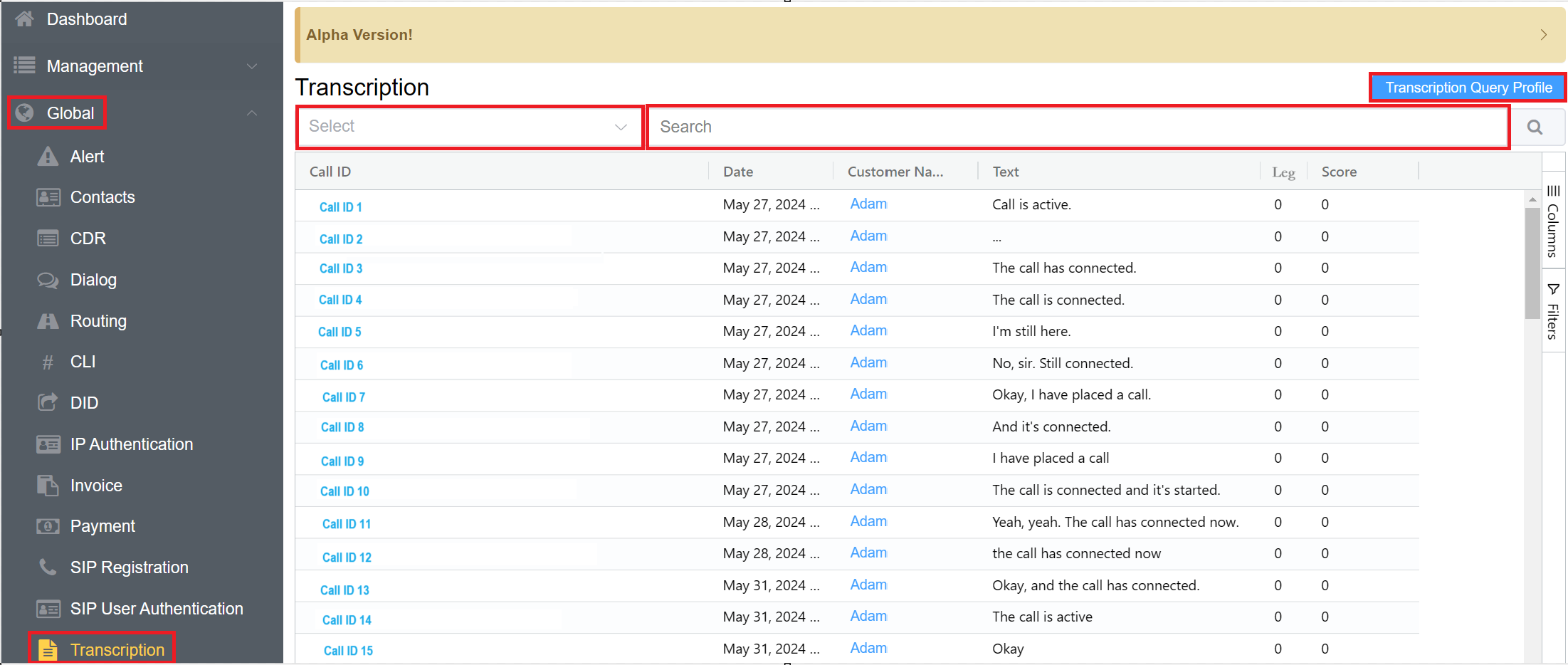
Task: Collapse the Global section chevron
Action: 252,113
